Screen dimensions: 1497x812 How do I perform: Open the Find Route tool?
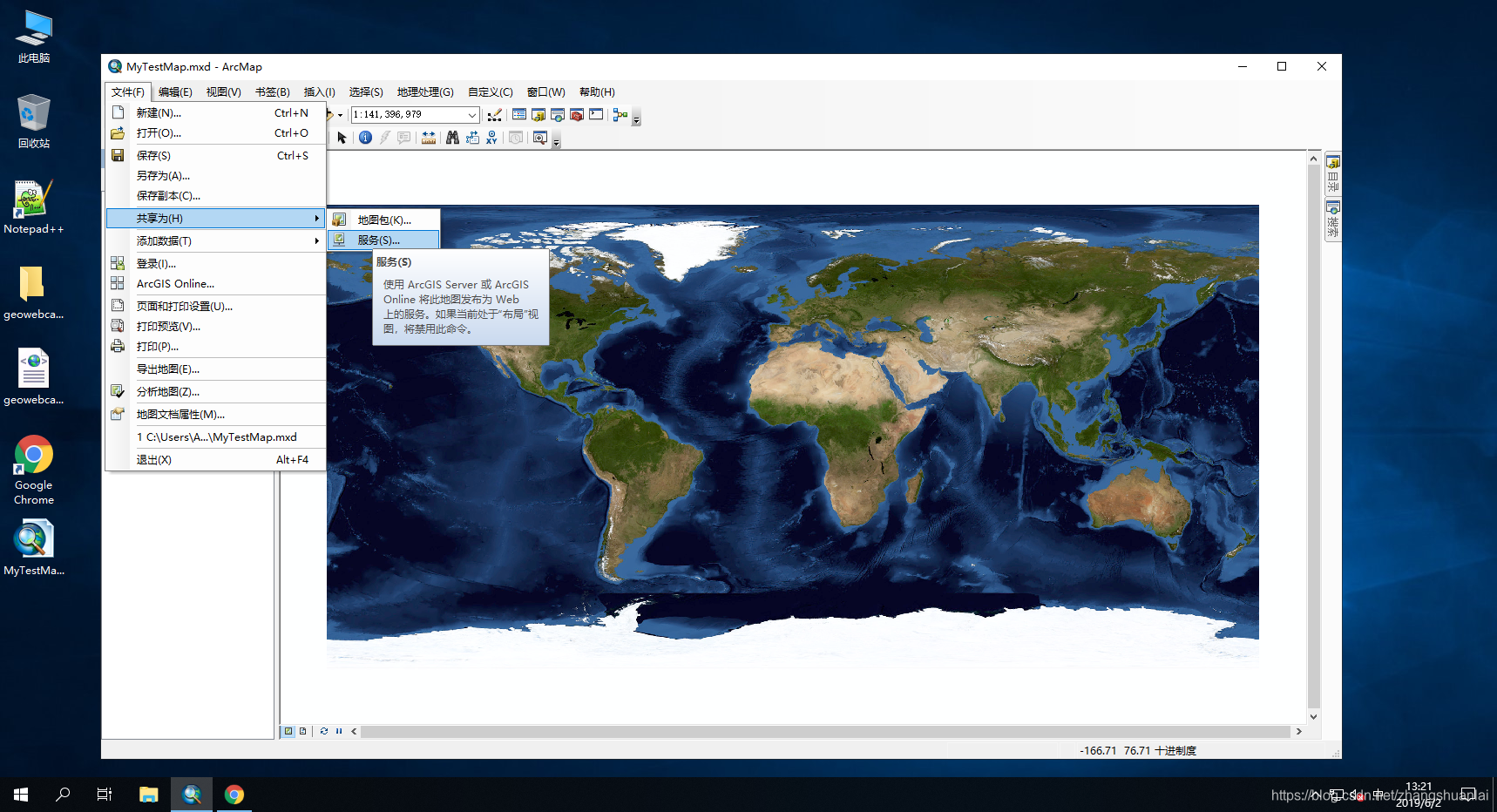click(472, 138)
